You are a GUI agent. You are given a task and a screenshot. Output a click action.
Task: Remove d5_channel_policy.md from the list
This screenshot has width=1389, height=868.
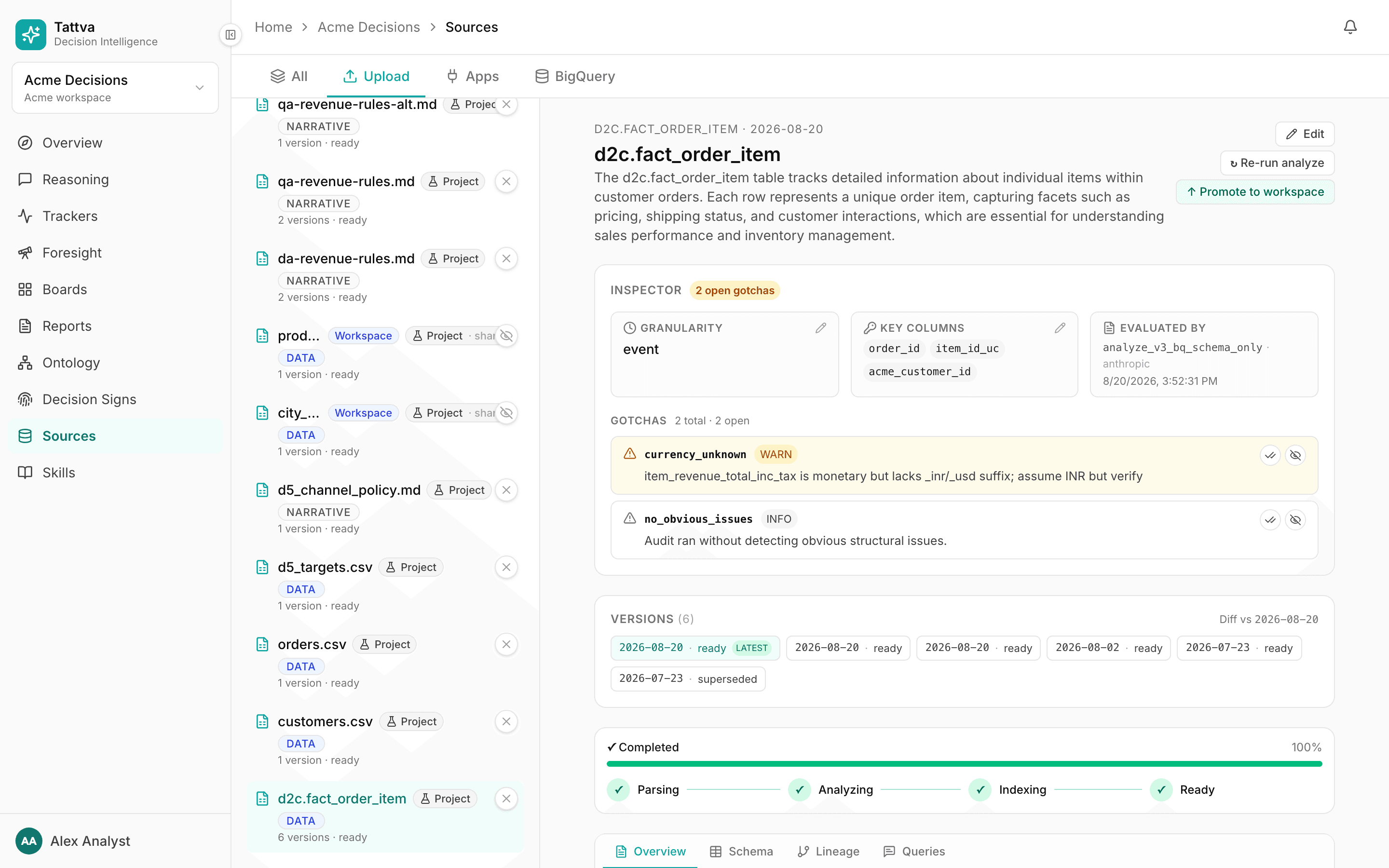coord(506,489)
